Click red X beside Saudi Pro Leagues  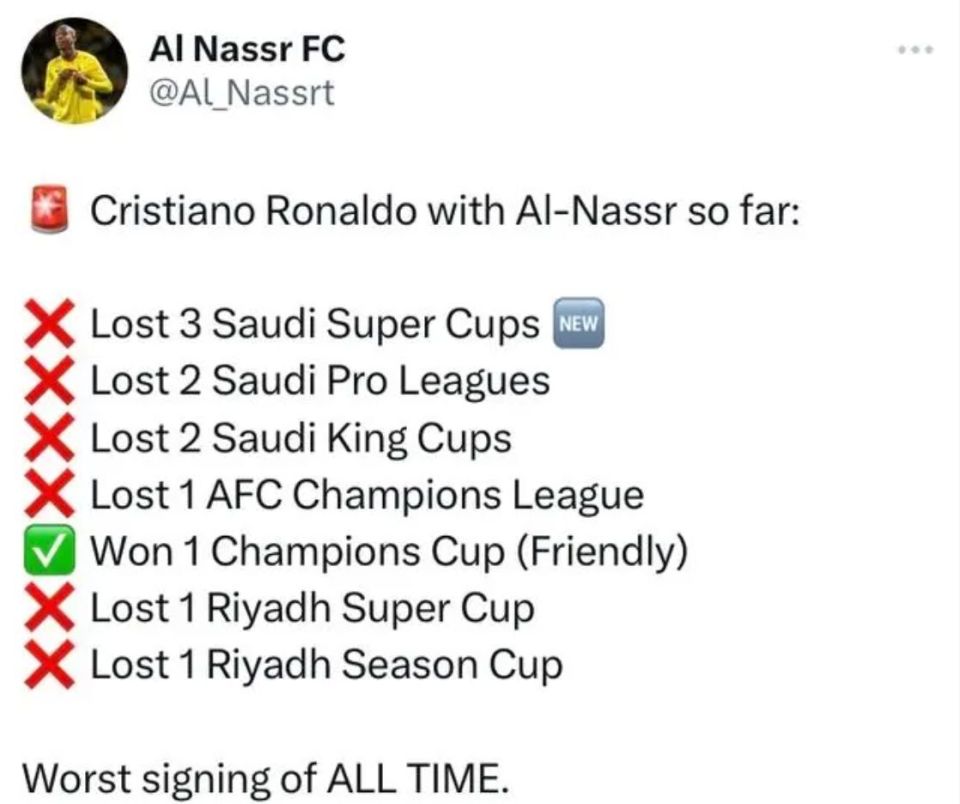[50, 381]
